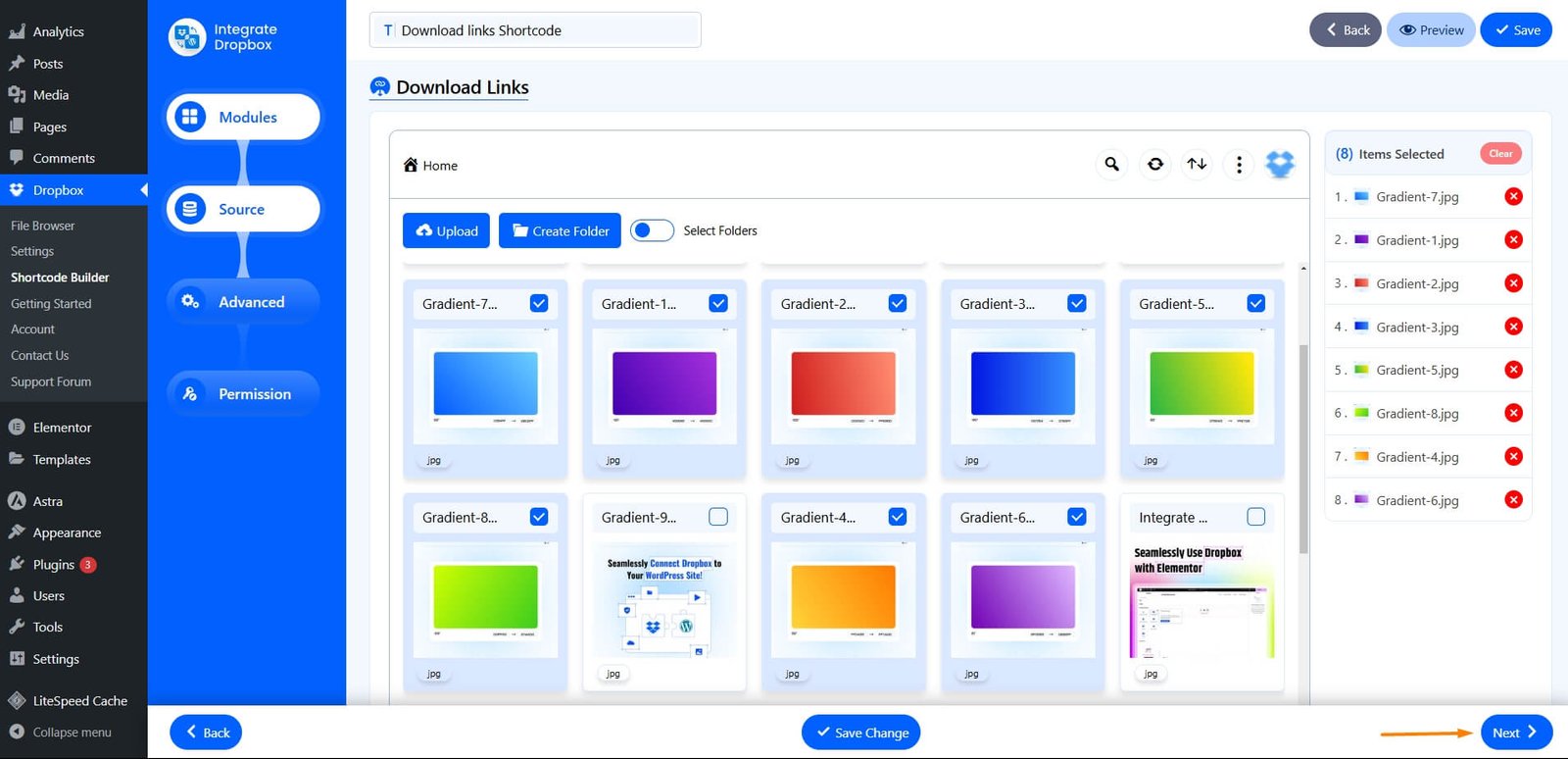Check the Gradient-9 file checkbox
The width and height of the screenshot is (1568, 759).
point(718,517)
